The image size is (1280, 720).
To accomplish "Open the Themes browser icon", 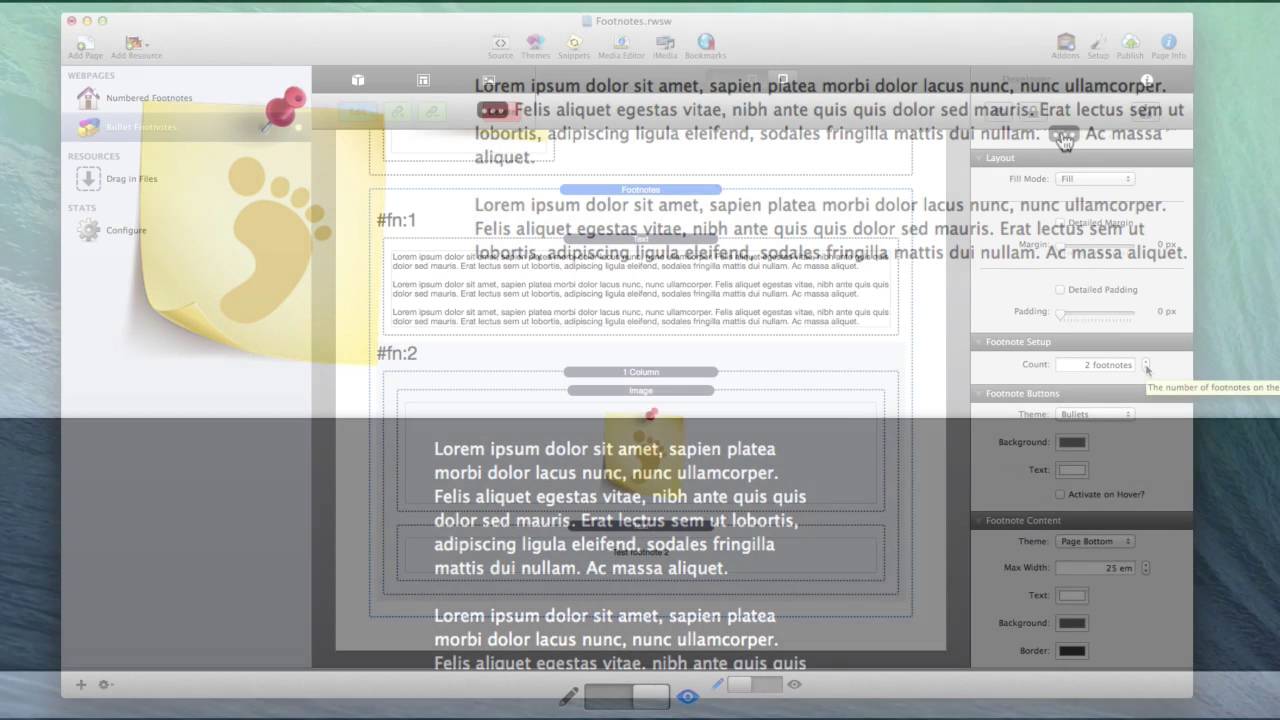I will (x=535, y=43).
